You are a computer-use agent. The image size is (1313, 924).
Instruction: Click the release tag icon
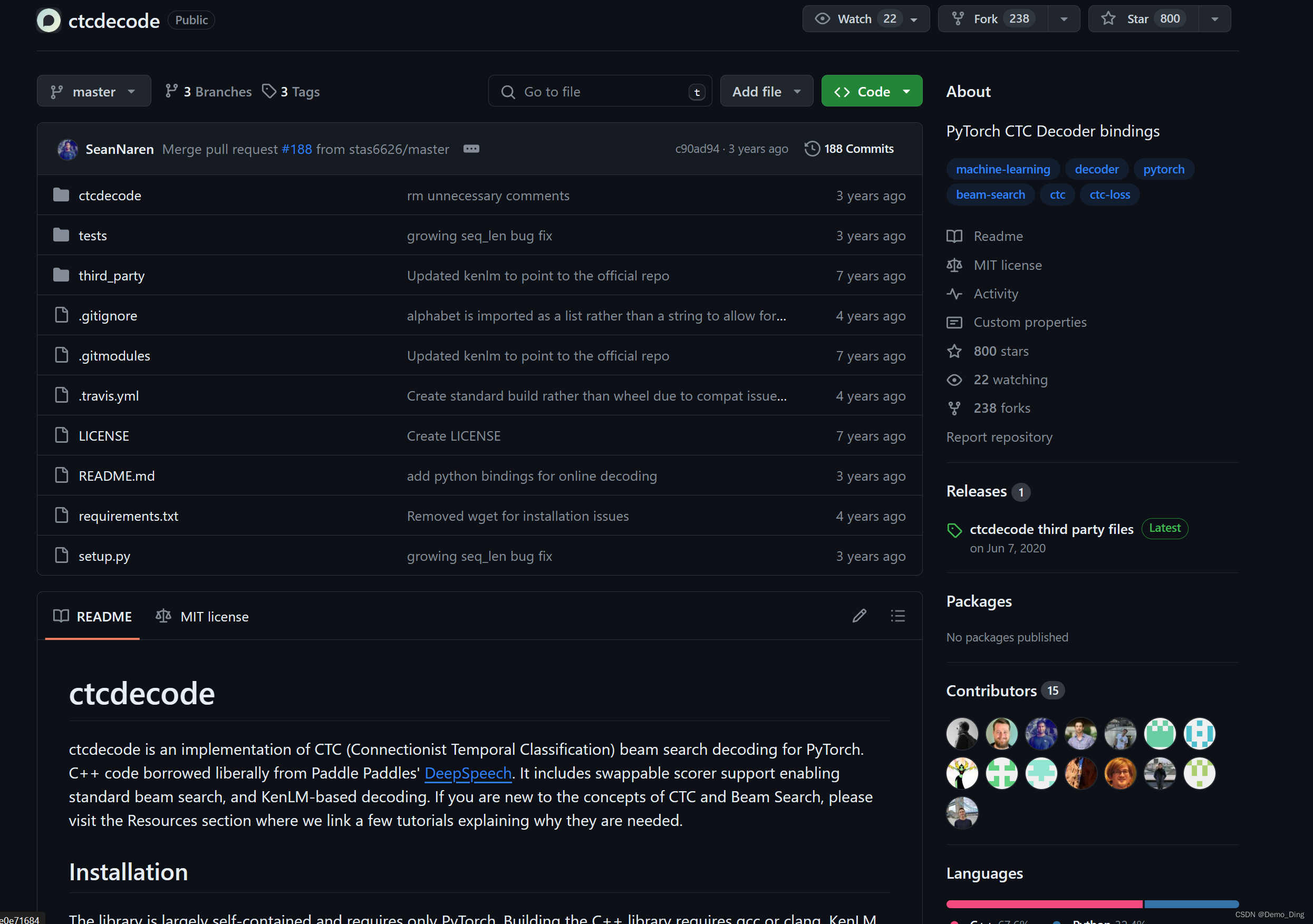tap(954, 530)
